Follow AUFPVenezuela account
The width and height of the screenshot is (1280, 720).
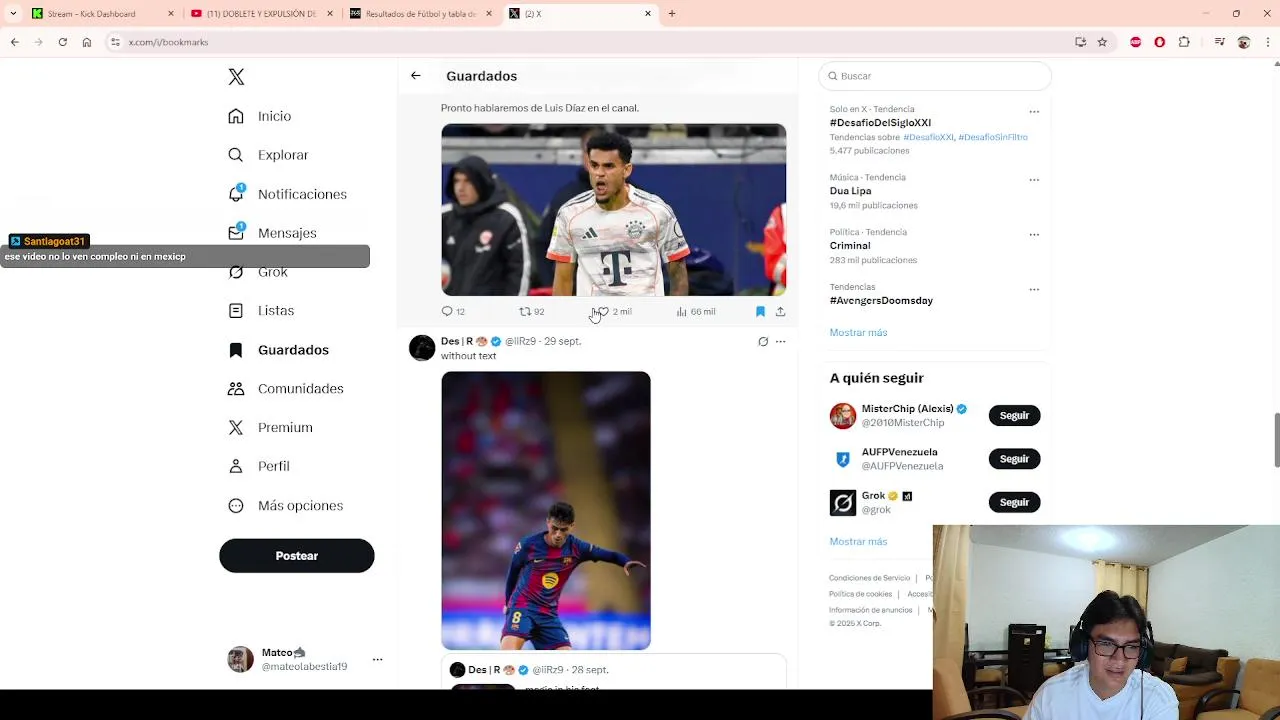[1014, 459]
